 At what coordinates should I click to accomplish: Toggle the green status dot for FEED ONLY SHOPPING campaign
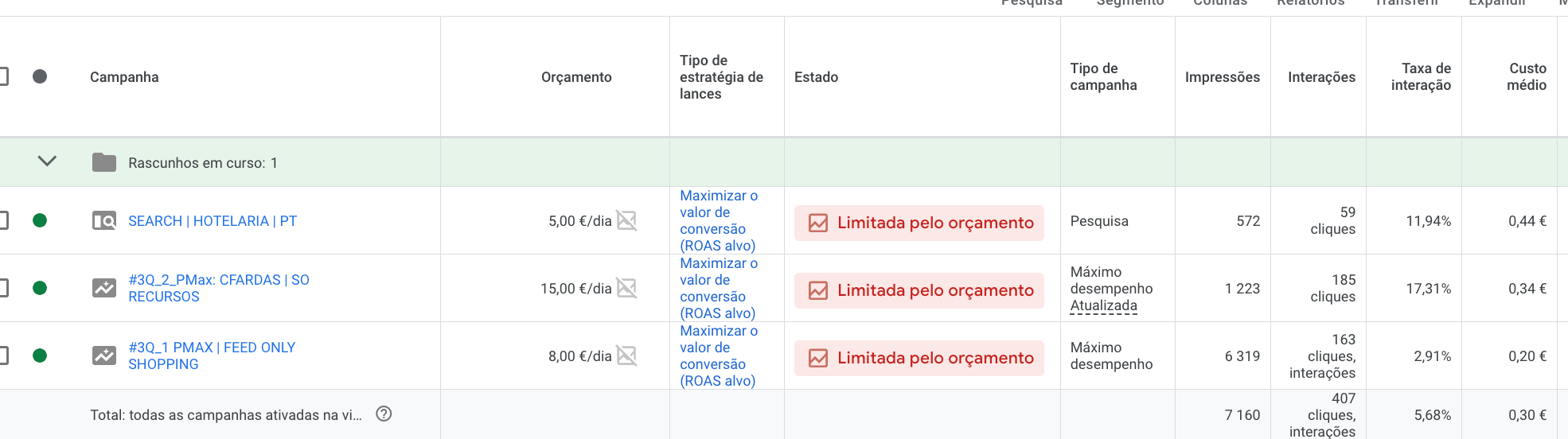[x=40, y=355]
